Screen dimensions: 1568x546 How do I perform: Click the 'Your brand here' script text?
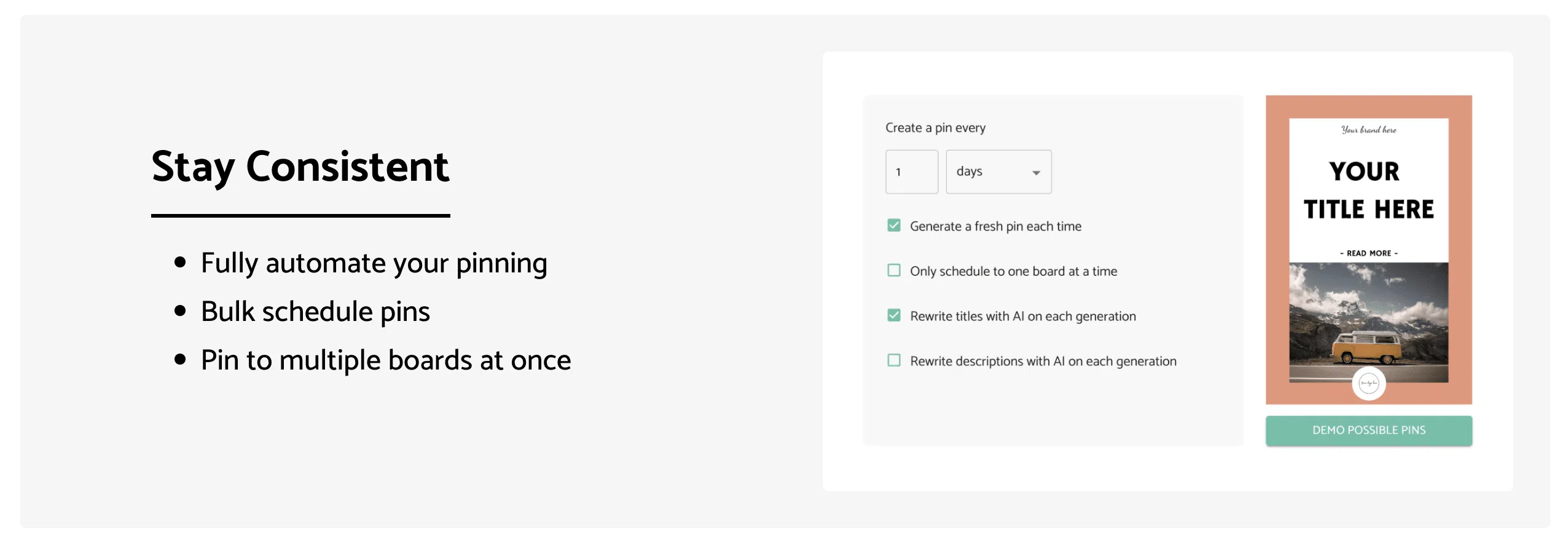(x=1368, y=130)
